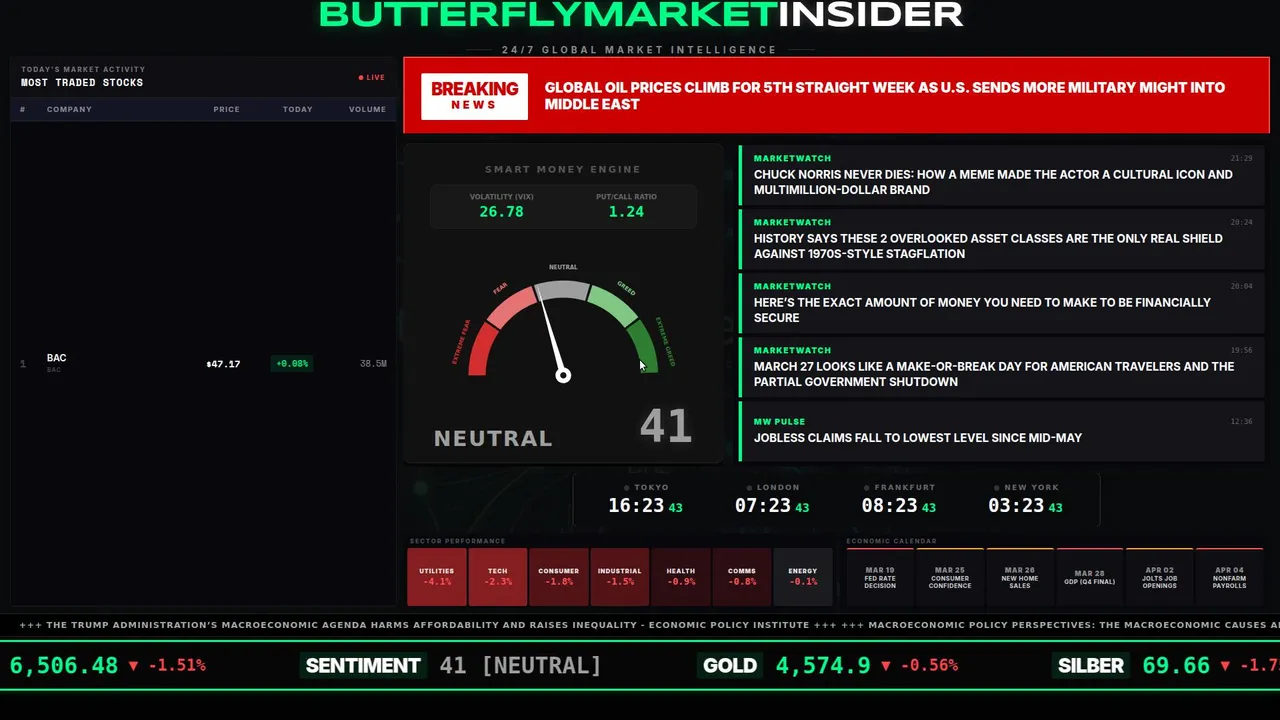This screenshot has height=720, width=1280.
Task: Click the Breaking News badge
Action: (474, 96)
